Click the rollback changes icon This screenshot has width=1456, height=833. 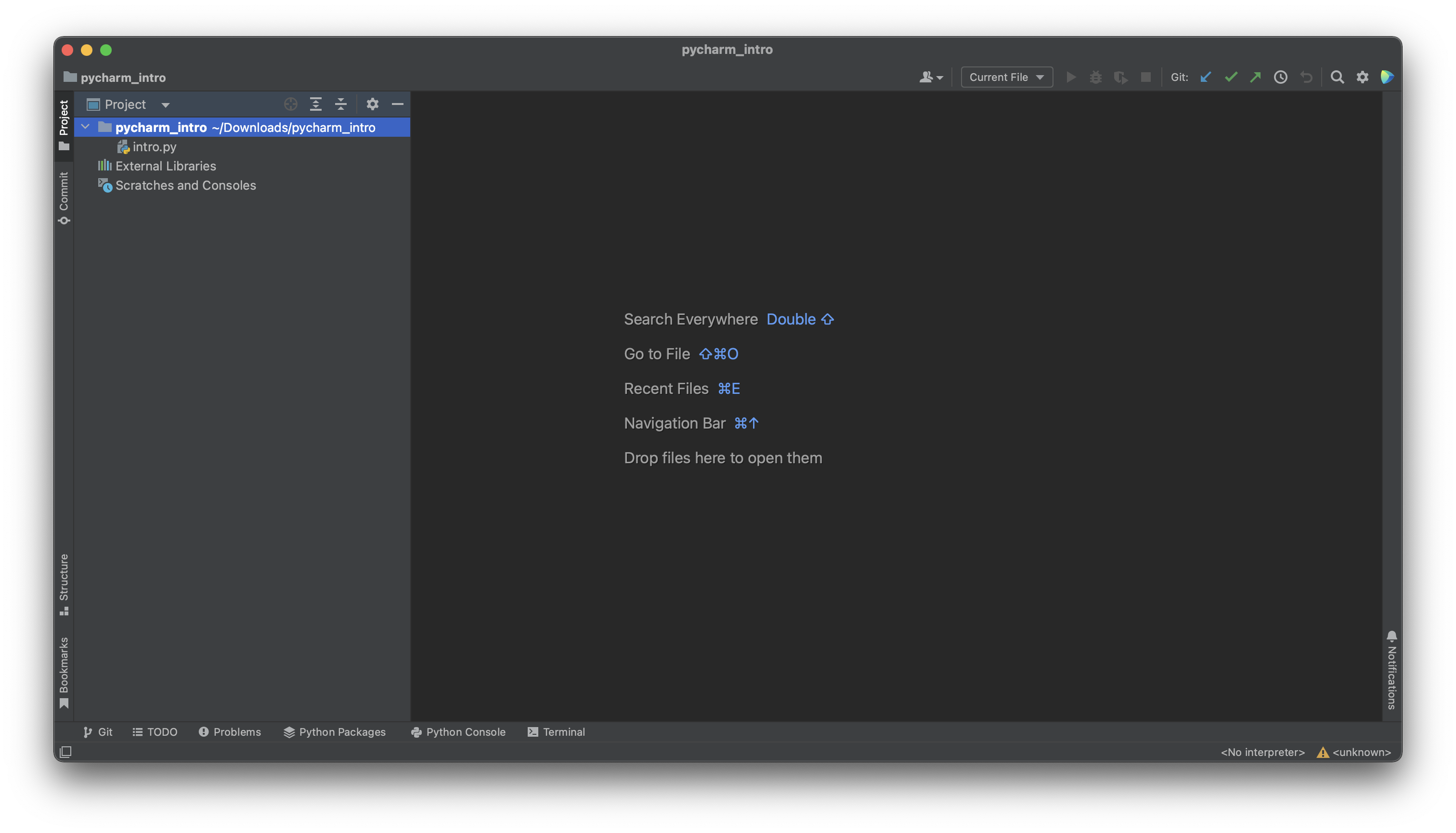(1306, 77)
